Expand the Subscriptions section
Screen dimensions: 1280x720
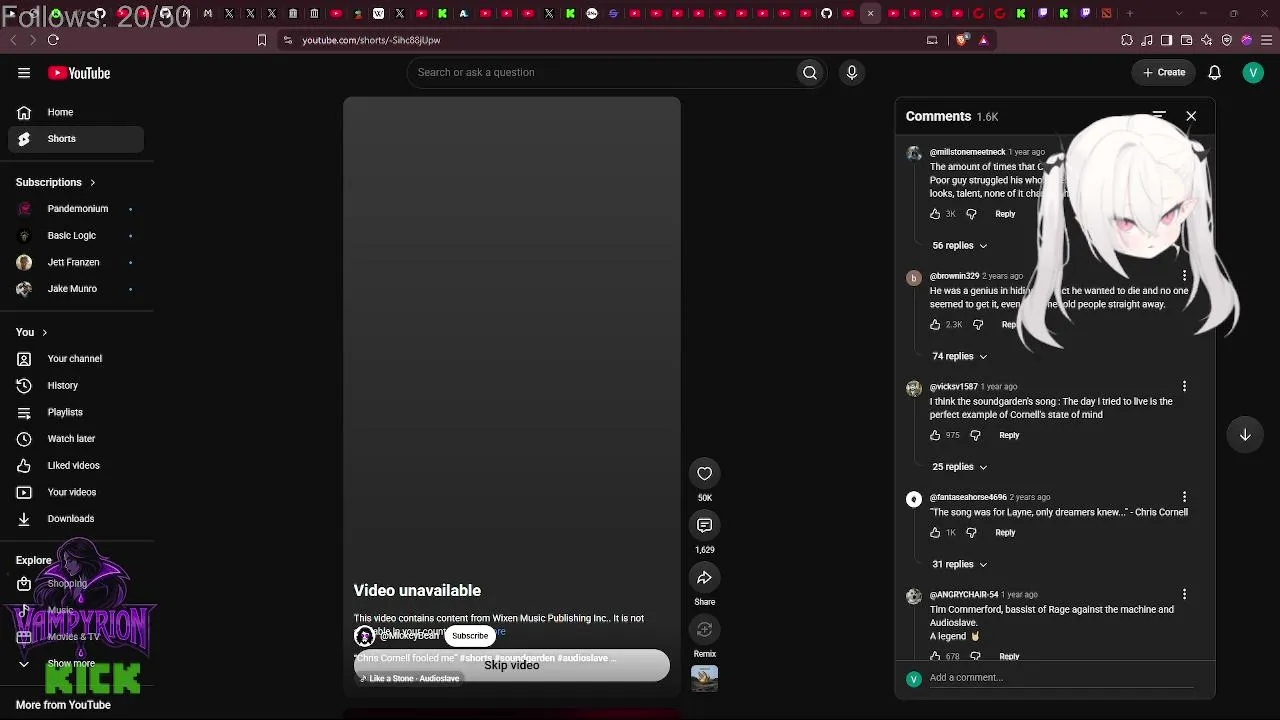coord(56,182)
